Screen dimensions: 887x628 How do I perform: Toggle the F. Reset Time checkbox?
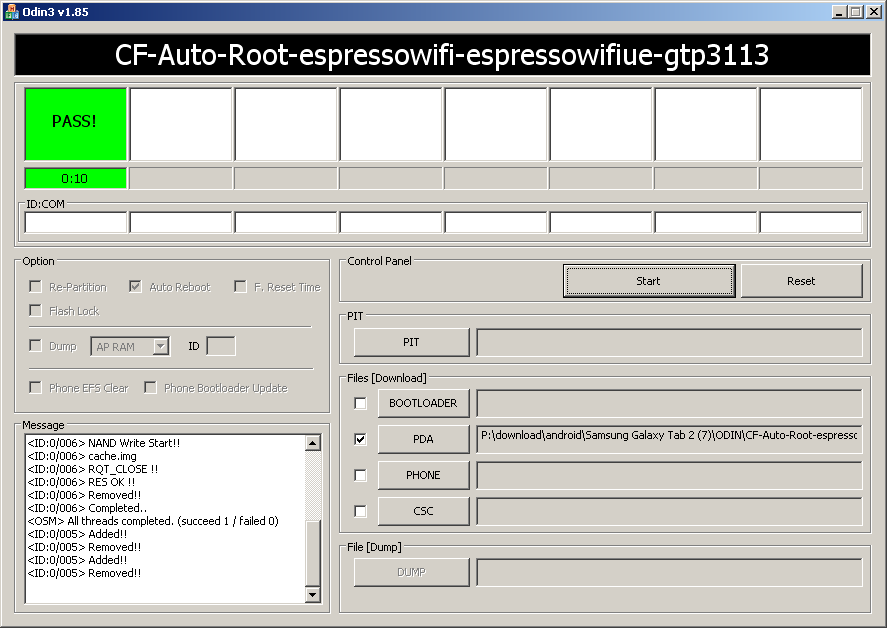(240, 287)
